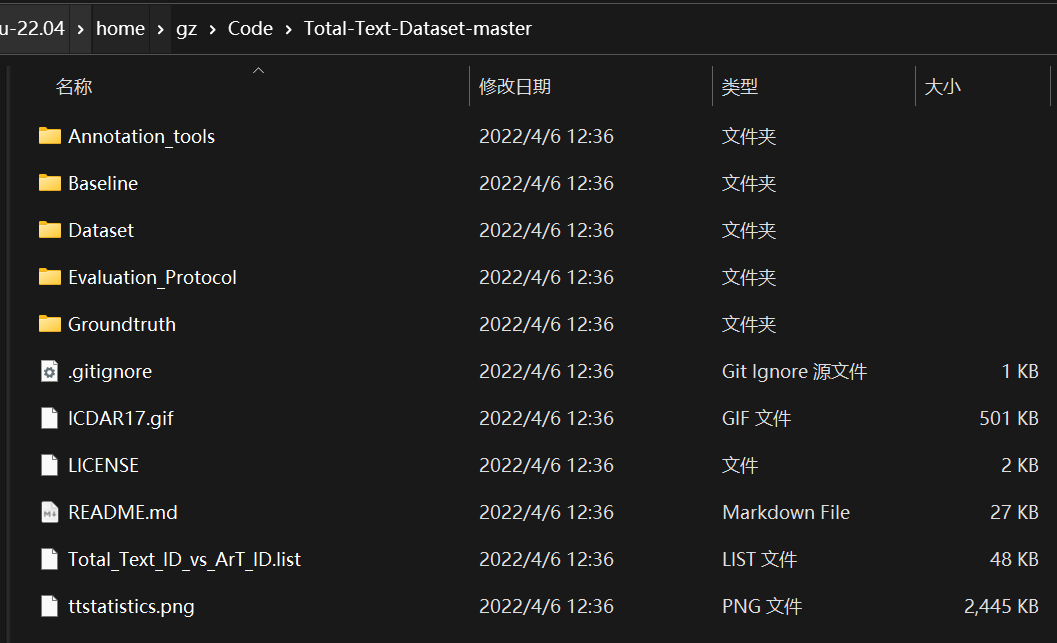Expand the chevron after gz in breadcrumb
1057x643 pixels.
click(x=212, y=29)
